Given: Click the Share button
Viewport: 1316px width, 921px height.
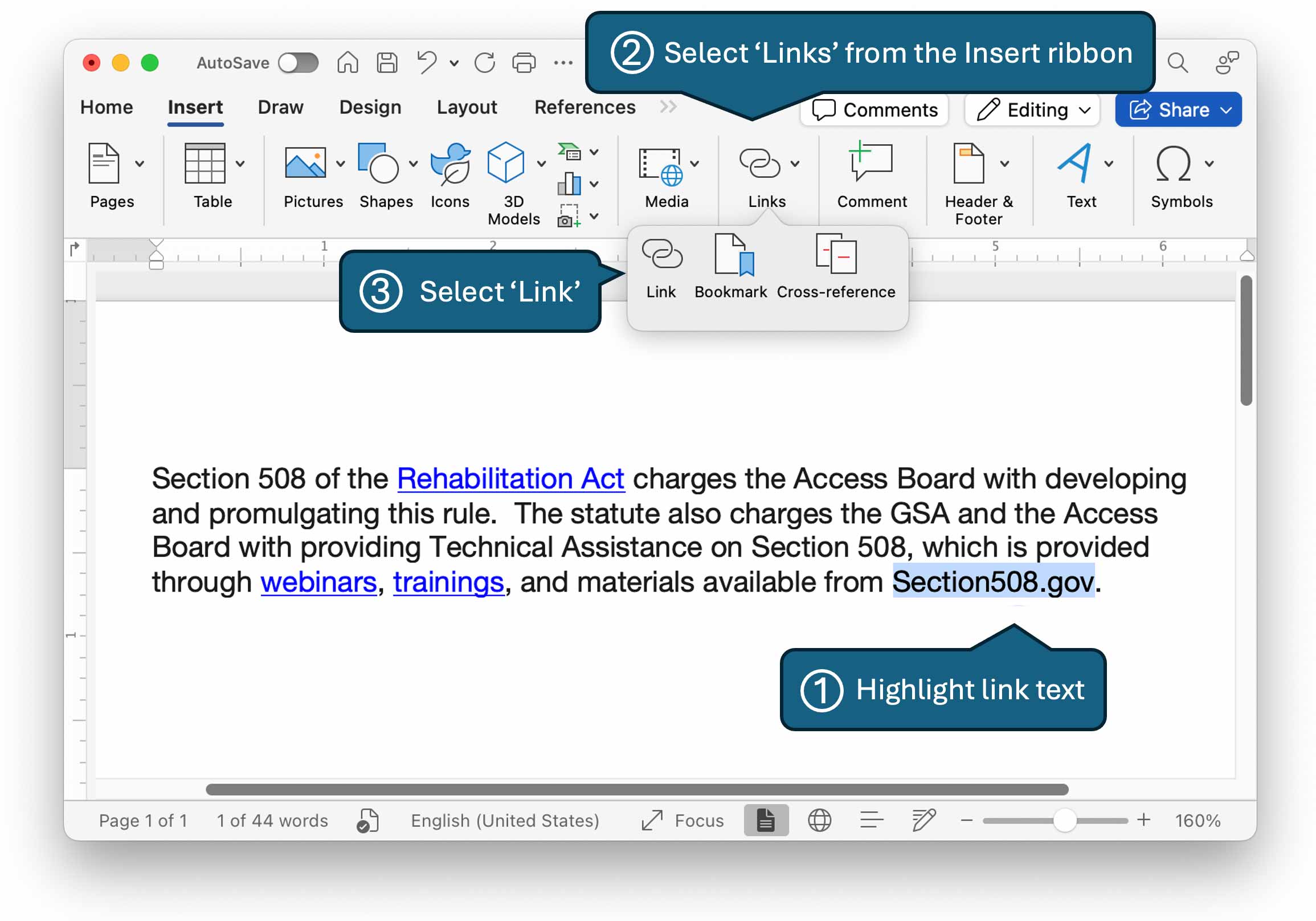Looking at the screenshot, I should (x=1179, y=109).
